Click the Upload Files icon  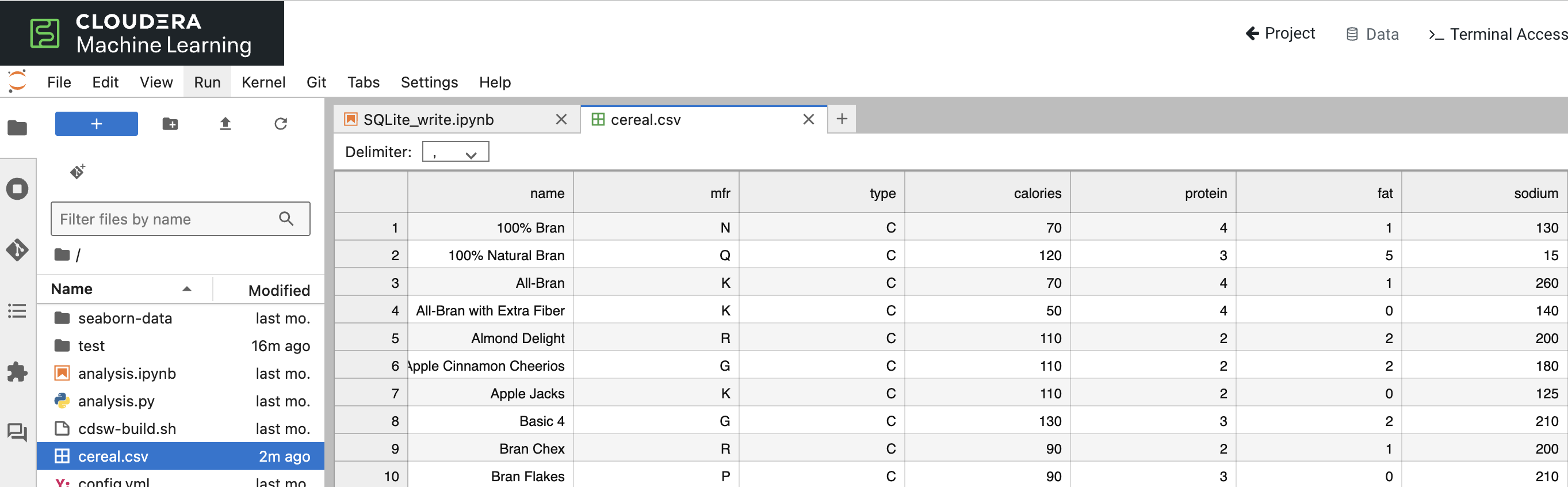225,124
